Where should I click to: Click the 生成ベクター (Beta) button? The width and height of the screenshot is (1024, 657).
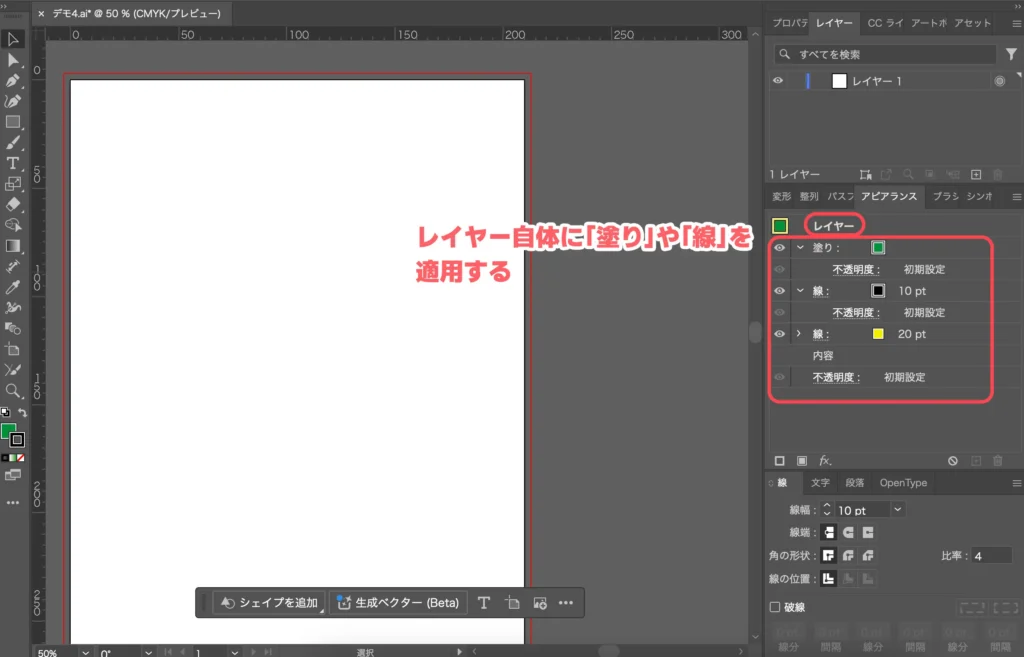398,603
